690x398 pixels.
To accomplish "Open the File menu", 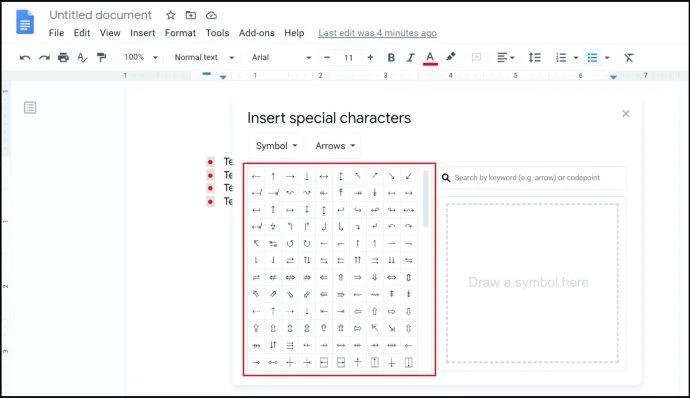I will tap(56, 33).
